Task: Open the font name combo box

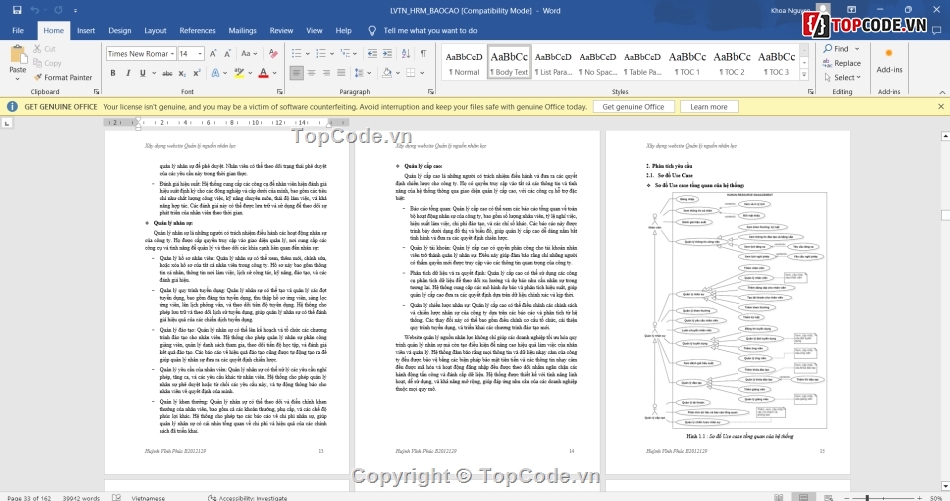Action: click(141, 53)
